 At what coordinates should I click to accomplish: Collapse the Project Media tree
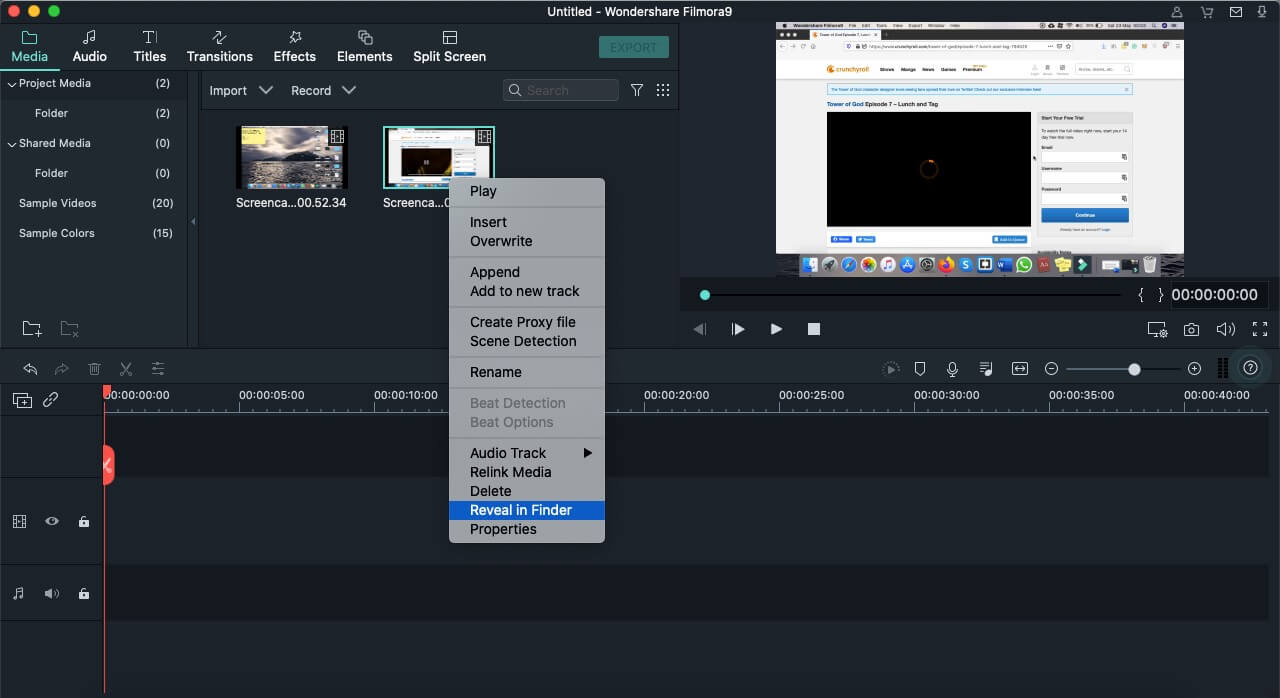coord(12,84)
